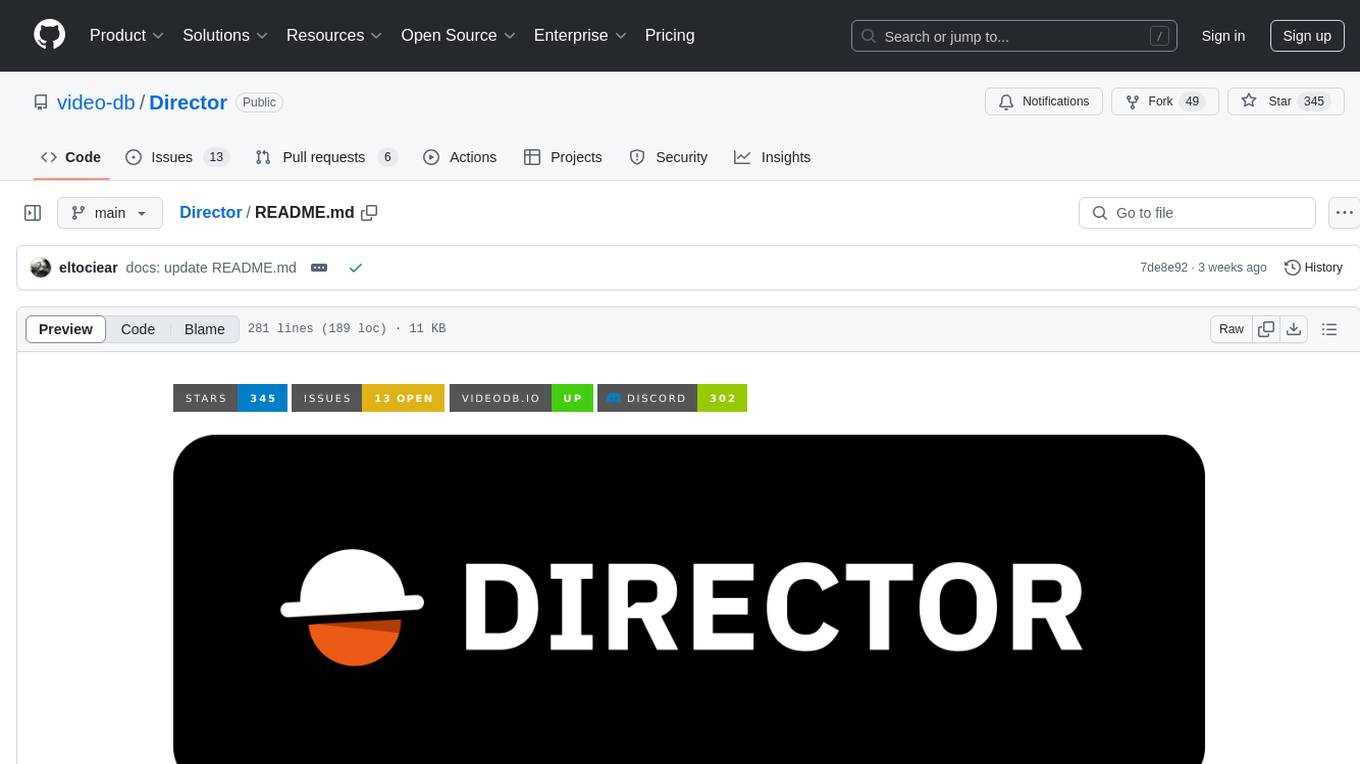Expand the Resources menu
The height and width of the screenshot is (764, 1360).
[x=334, y=35]
